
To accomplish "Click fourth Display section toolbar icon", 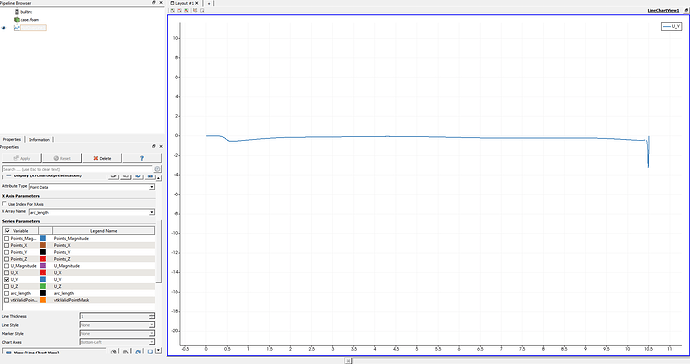I will (x=150, y=176).
